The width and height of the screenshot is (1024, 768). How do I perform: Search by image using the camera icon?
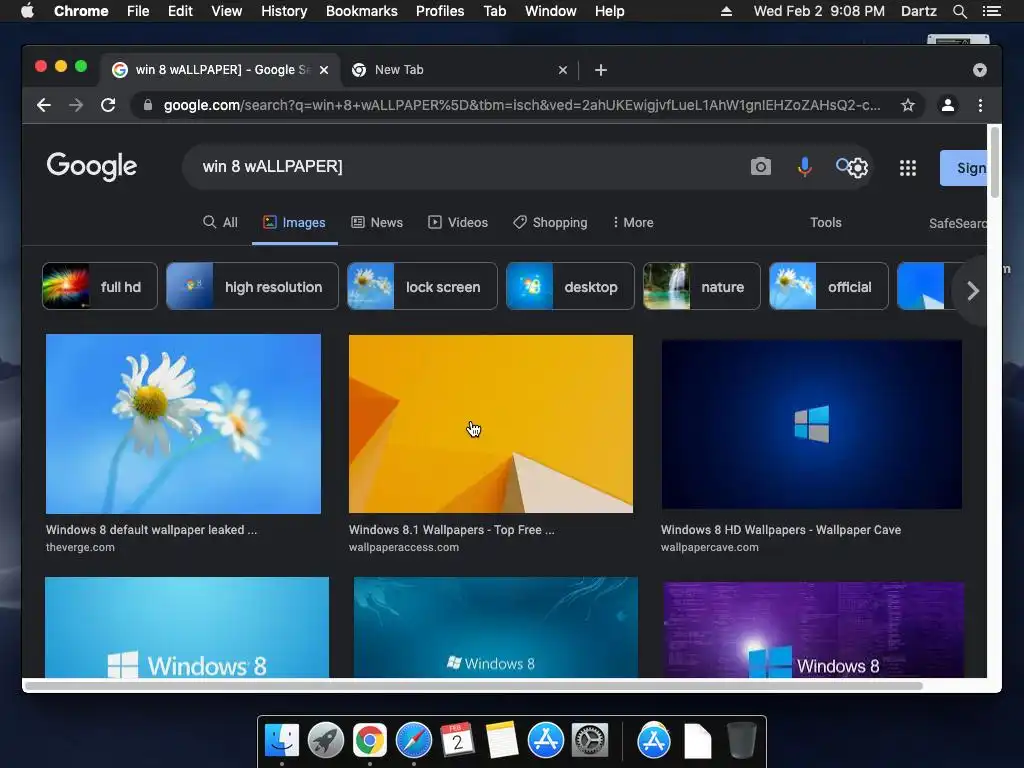point(761,167)
